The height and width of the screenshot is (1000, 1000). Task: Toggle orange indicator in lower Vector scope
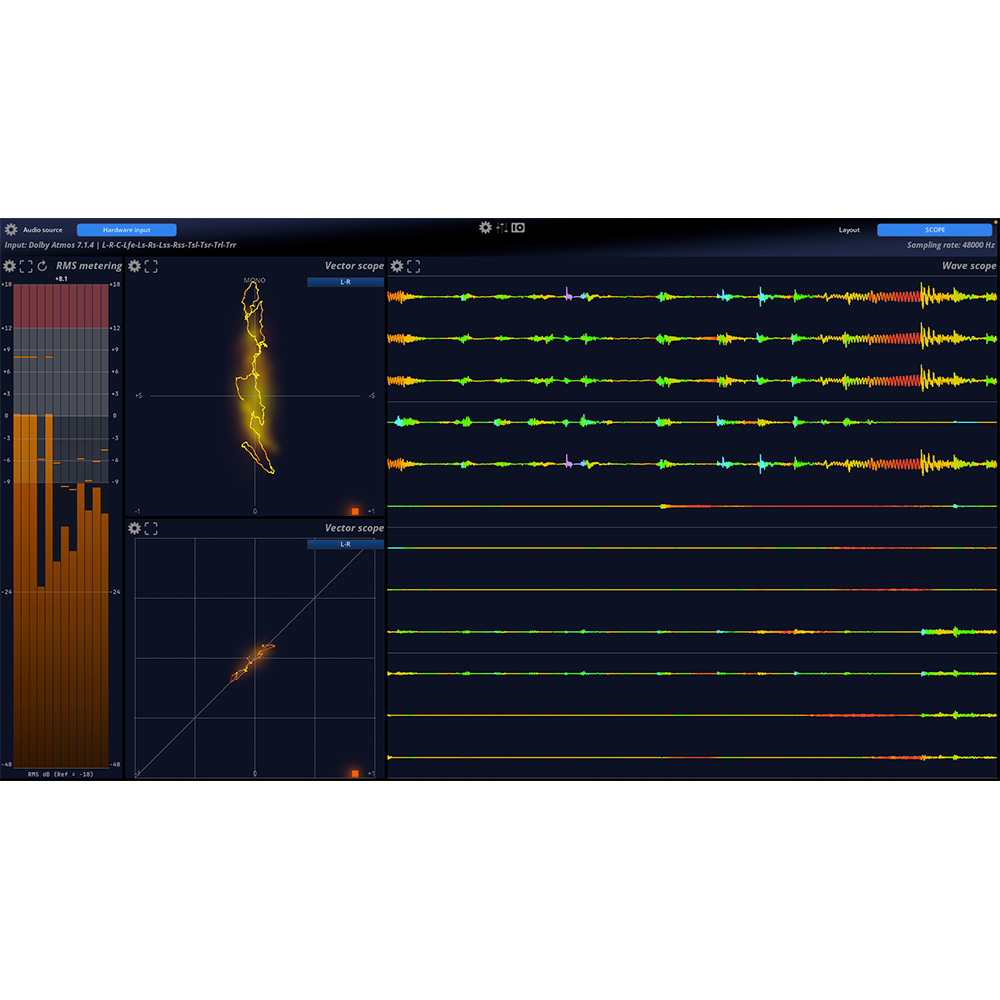coord(355,773)
